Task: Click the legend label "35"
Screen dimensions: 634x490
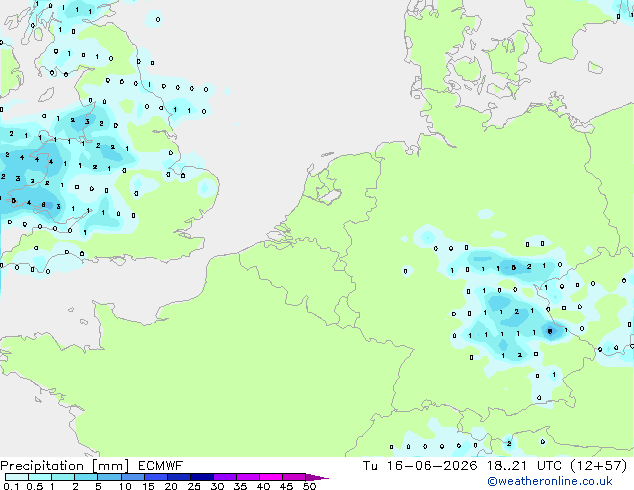Action: [240, 486]
